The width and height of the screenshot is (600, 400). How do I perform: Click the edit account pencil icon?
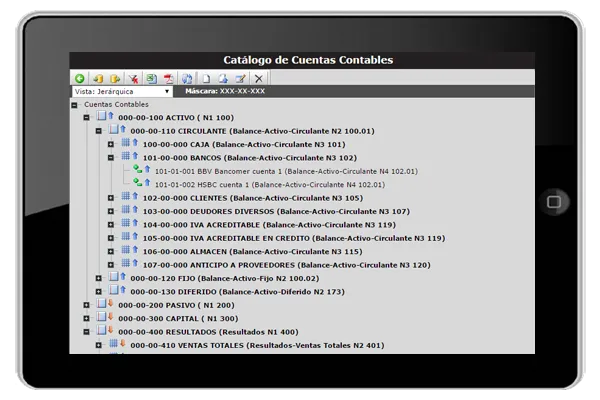(x=240, y=78)
